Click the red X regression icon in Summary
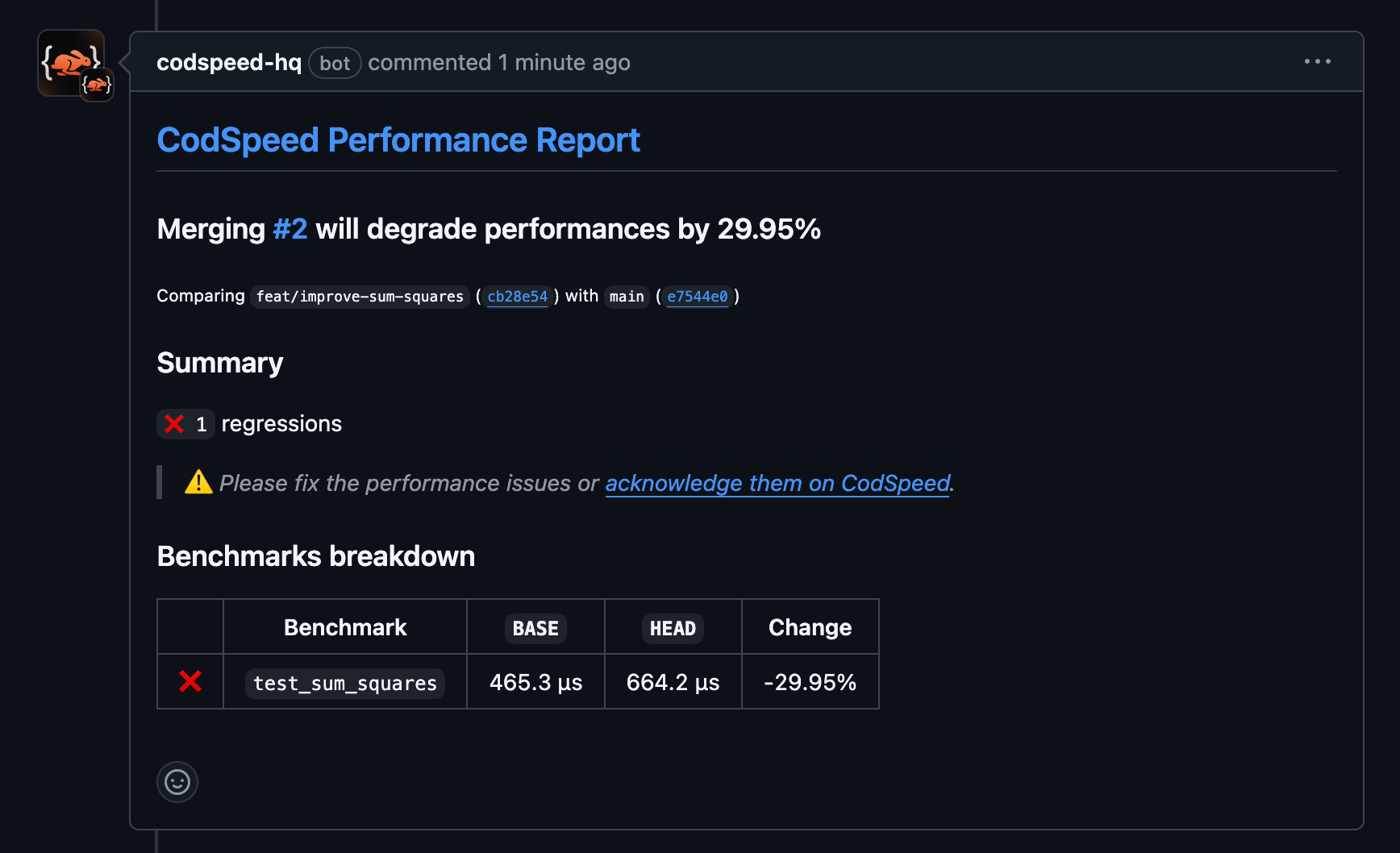 [x=173, y=423]
